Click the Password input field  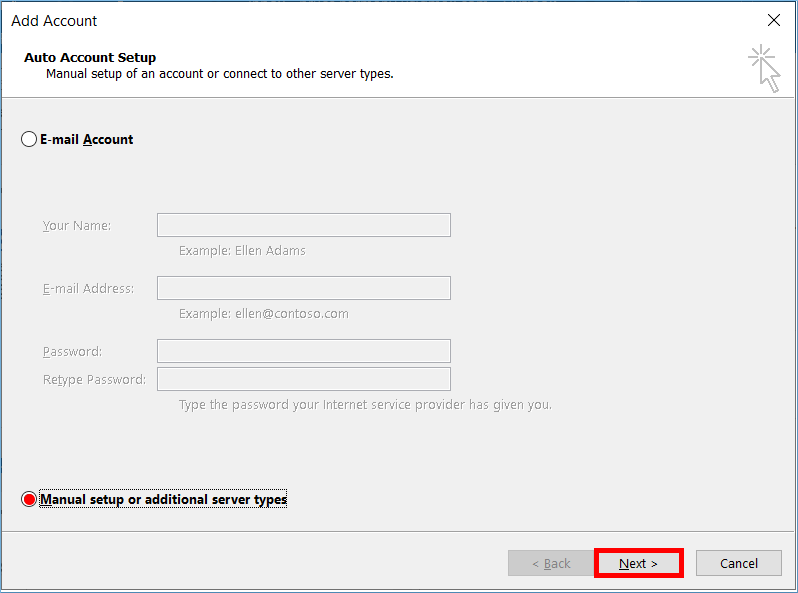[304, 351]
